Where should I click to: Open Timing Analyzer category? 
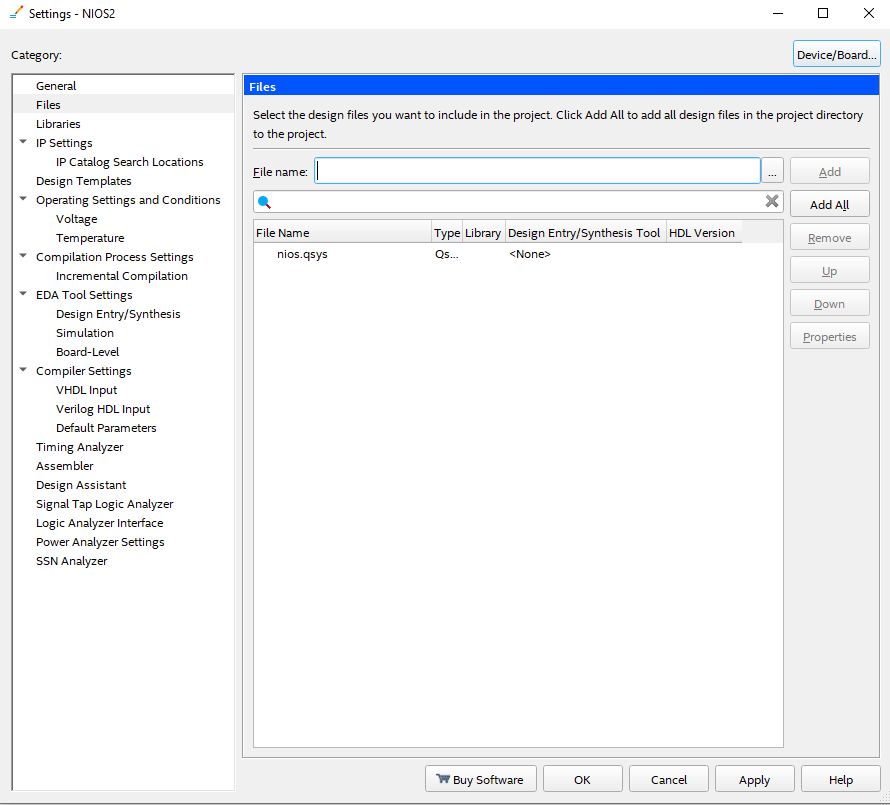click(79, 447)
